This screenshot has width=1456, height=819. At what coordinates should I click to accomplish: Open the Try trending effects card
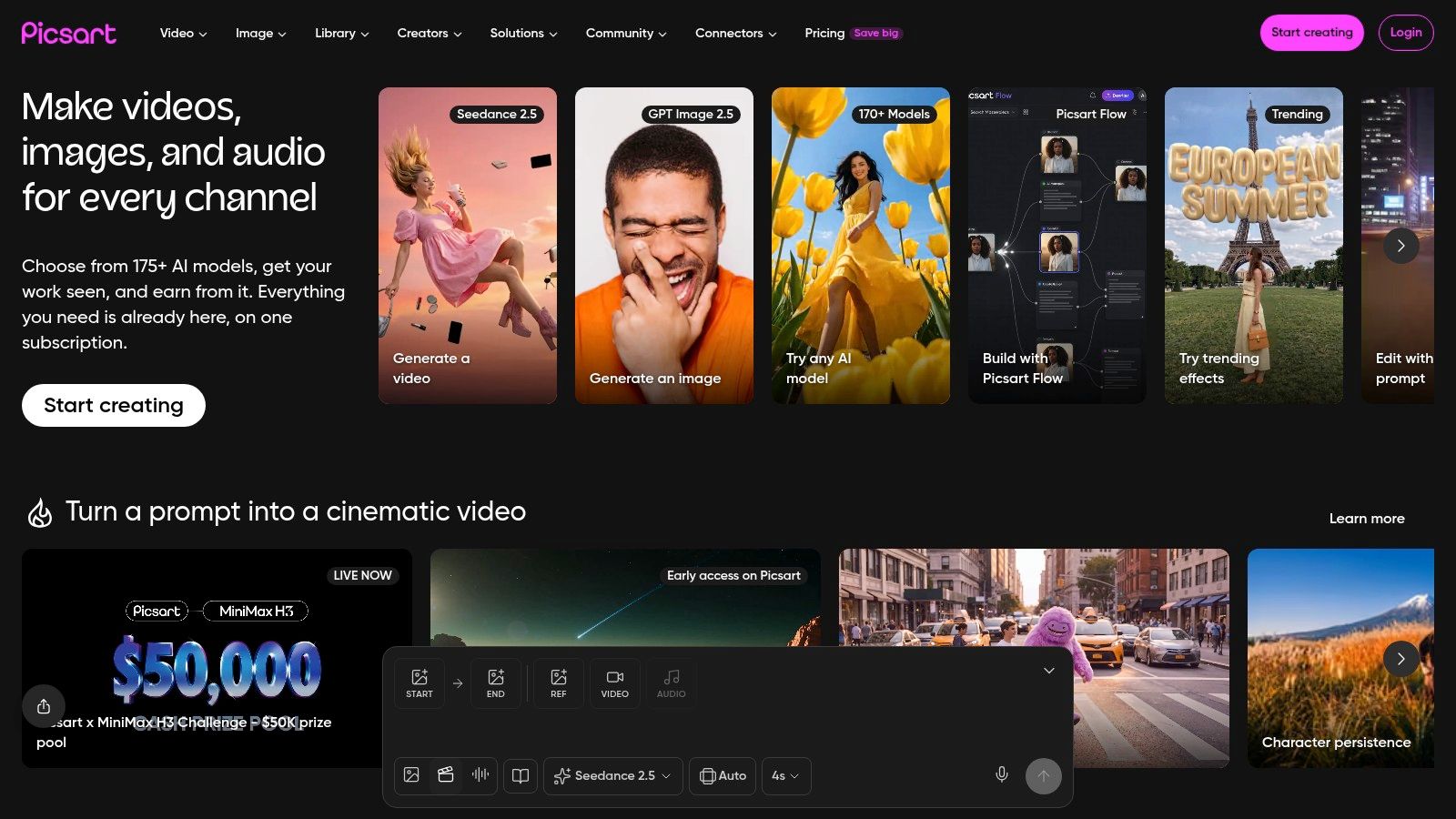tap(1254, 246)
